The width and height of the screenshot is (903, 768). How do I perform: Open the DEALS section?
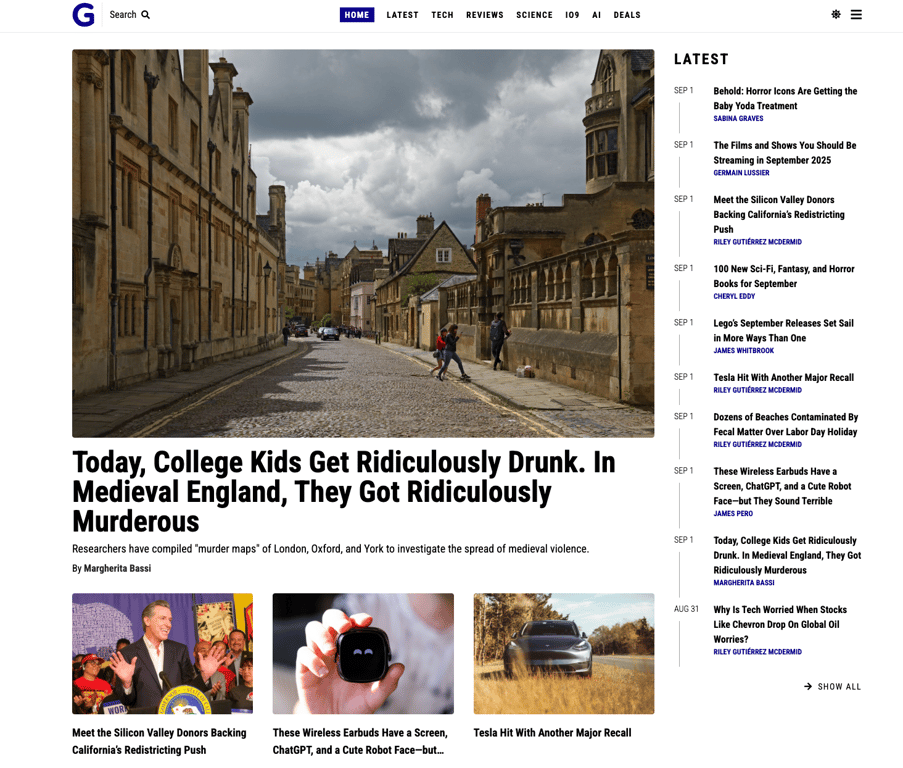tap(627, 15)
